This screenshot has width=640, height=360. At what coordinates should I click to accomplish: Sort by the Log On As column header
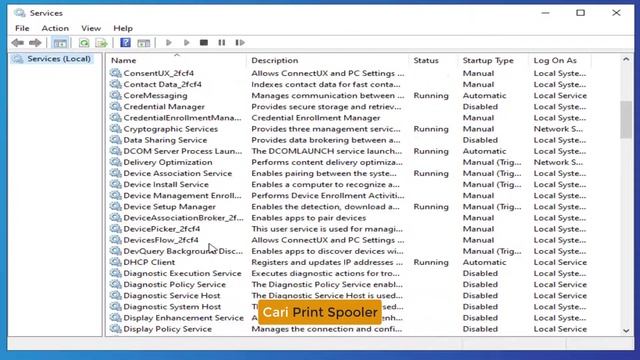(x=559, y=60)
